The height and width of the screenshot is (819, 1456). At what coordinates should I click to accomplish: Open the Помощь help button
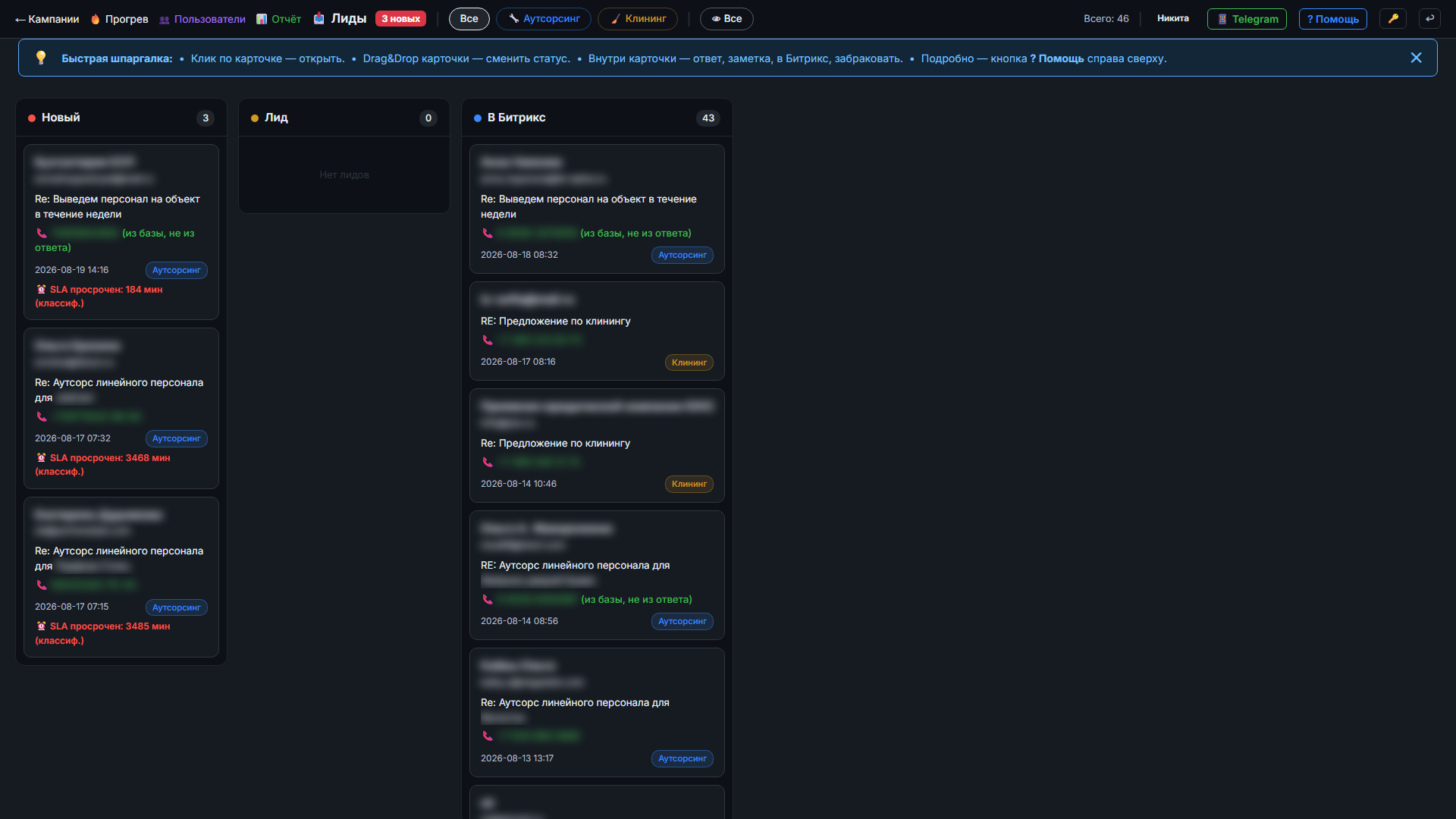point(1333,19)
